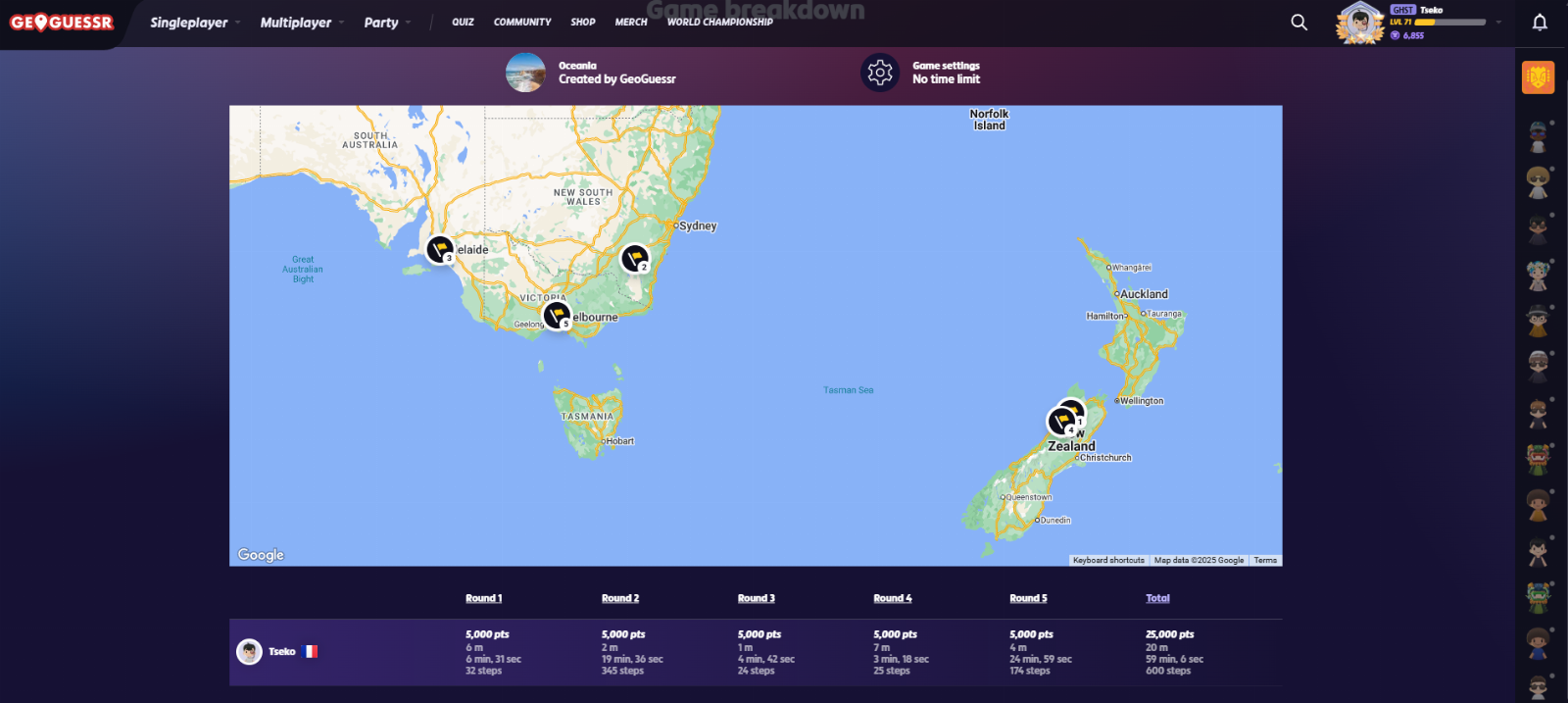This screenshot has width=1568, height=703.
Task: Click the Oceania map thumbnail
Action: point(525,73)
